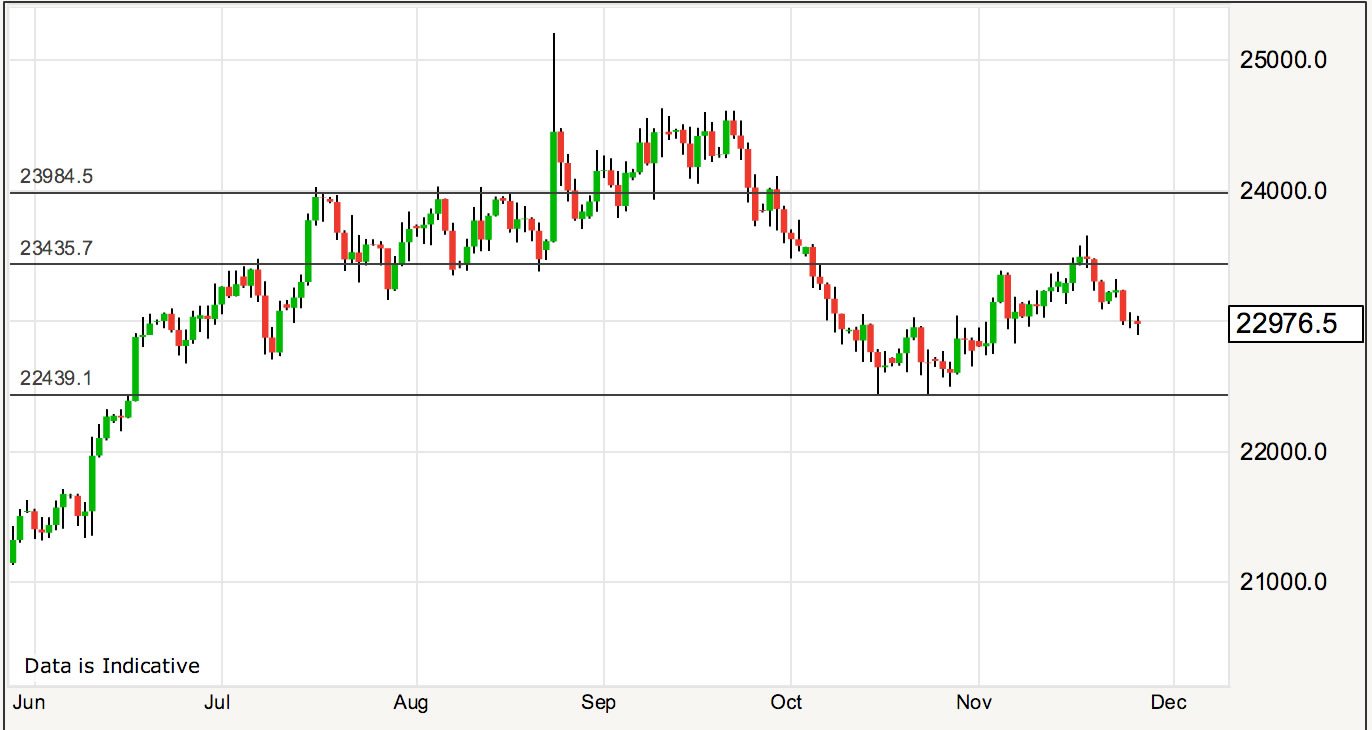Click the 25000.0 price axis label
The width and height of the screenshot is (1372, 730).
[1282, 60]
